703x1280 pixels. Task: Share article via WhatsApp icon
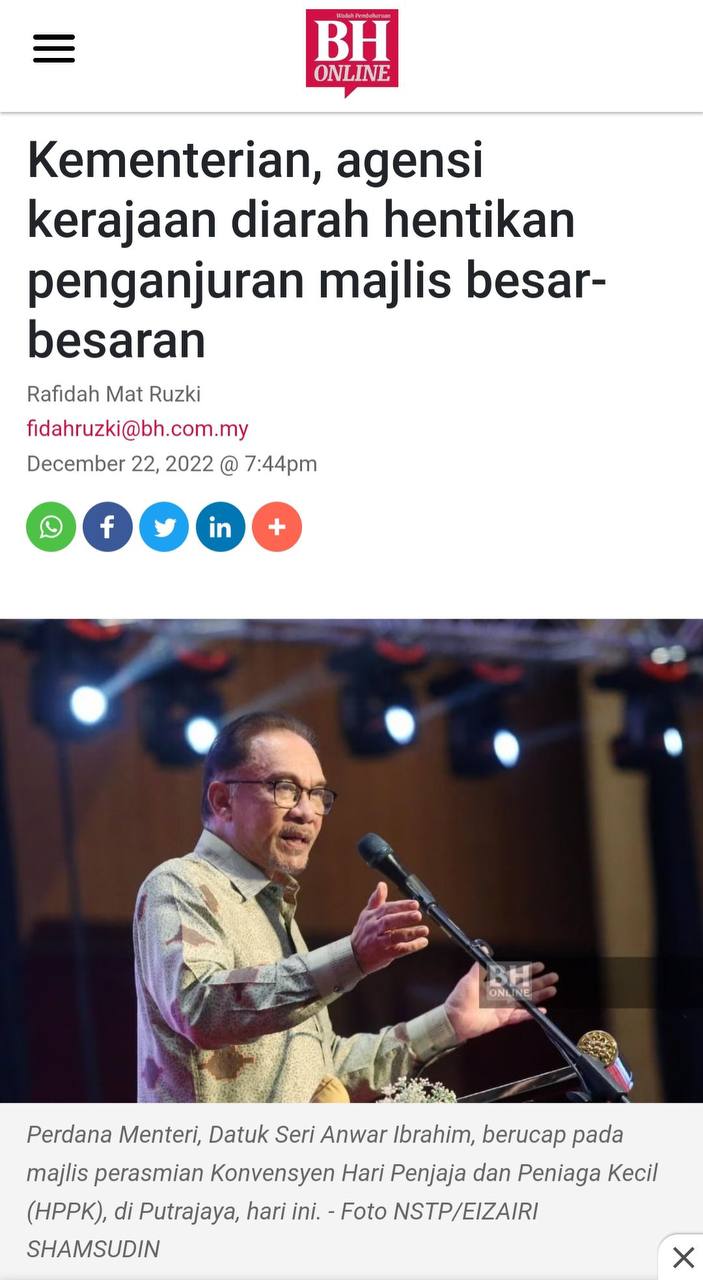(51, 527)
